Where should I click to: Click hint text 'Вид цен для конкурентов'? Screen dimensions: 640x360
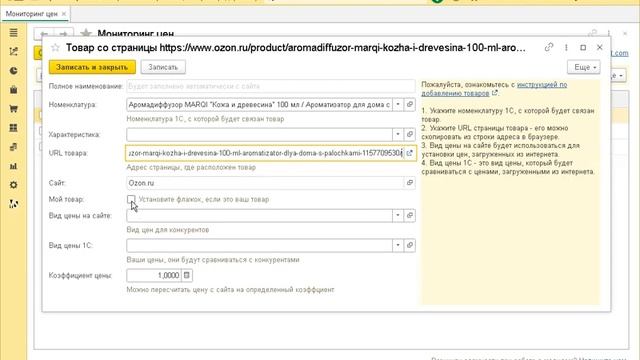point(168,230)
